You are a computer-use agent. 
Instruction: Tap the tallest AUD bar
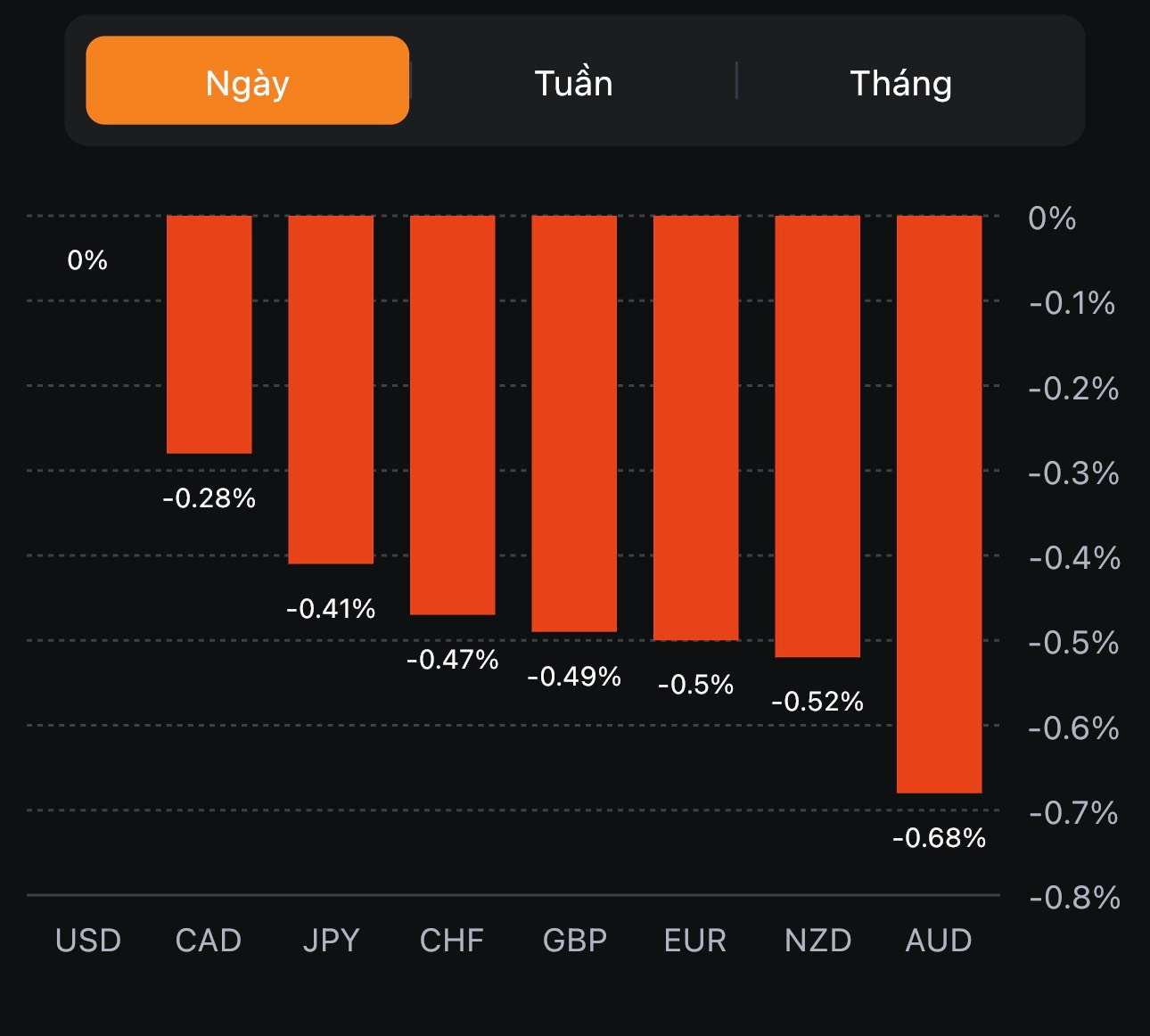(x=939, y=504)
